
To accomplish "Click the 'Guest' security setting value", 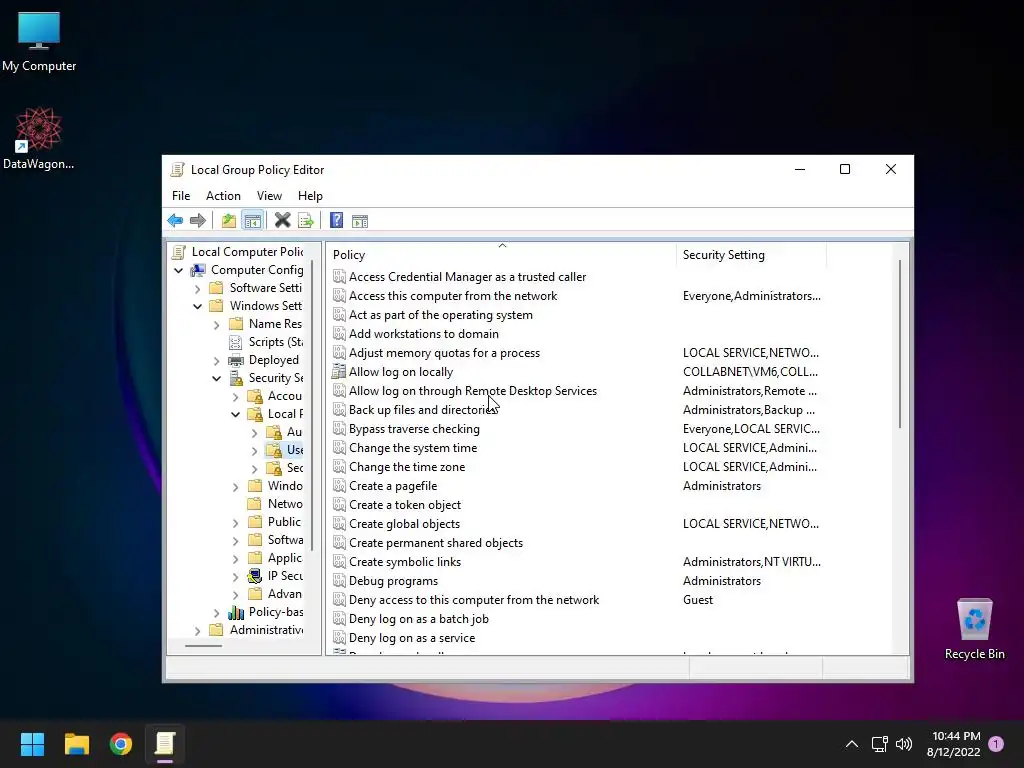I will point(697,600).
